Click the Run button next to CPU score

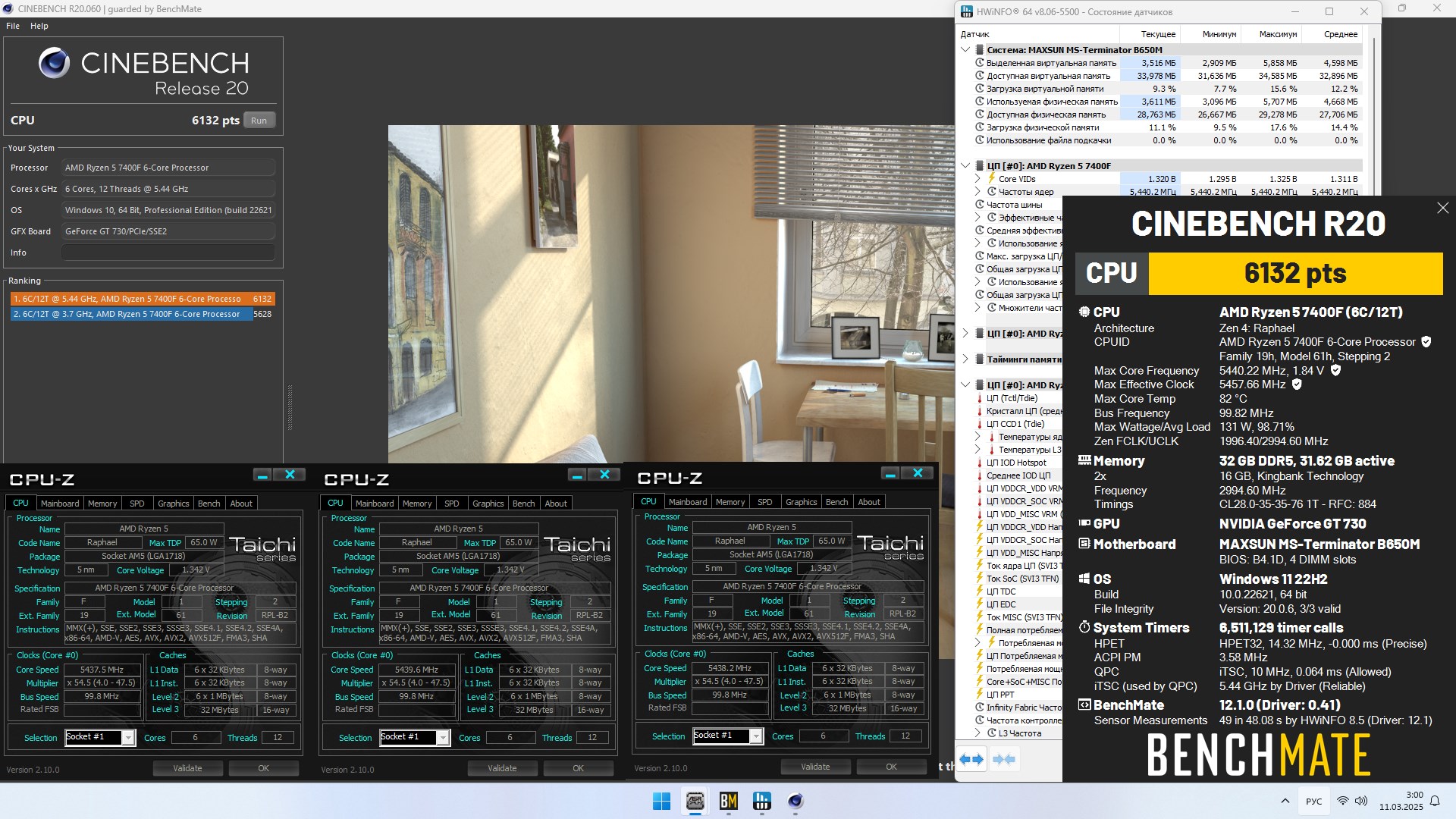(x=259, y=121)
